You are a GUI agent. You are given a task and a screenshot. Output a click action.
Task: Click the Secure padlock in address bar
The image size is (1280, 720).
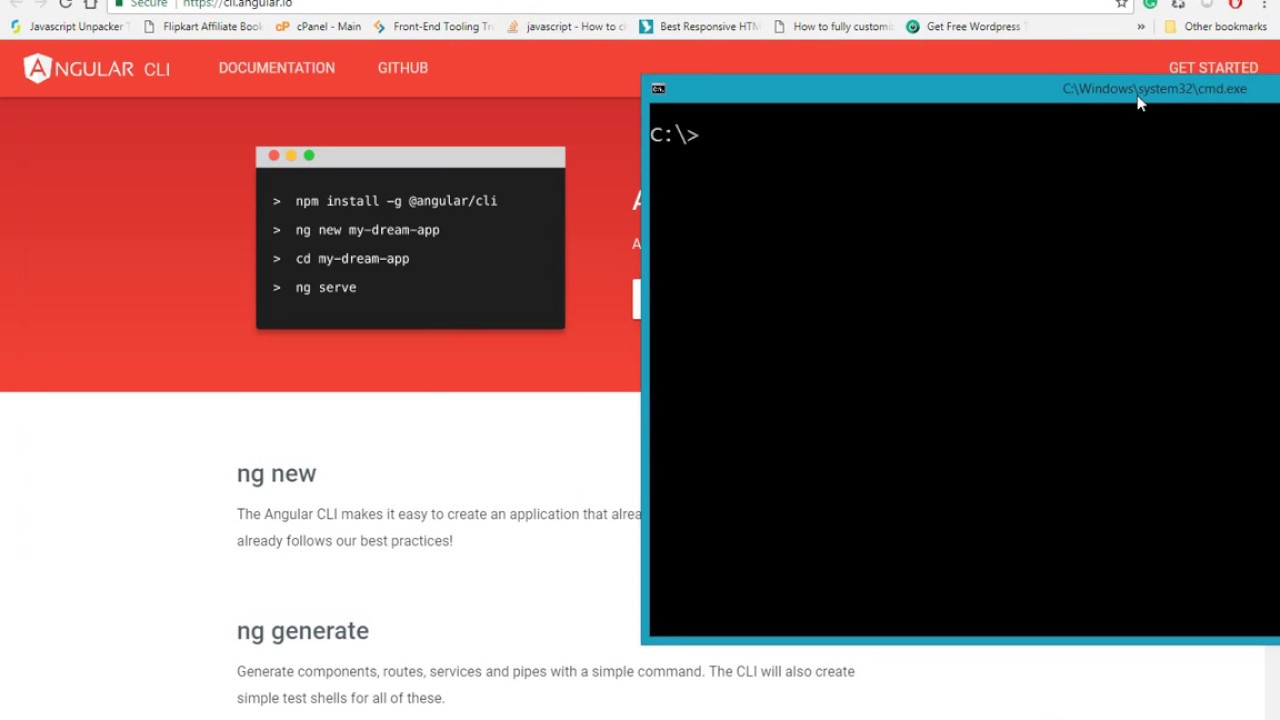tap(119, 4)
